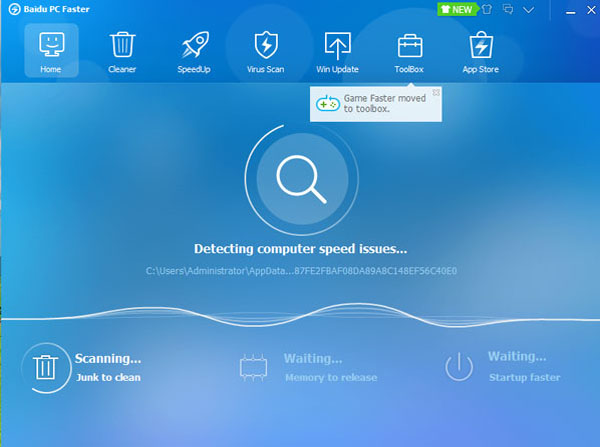Viewport: 600px width, 447px height.
Task: Click the Scanning junk trash icon
Action: [x=45, y=367]
